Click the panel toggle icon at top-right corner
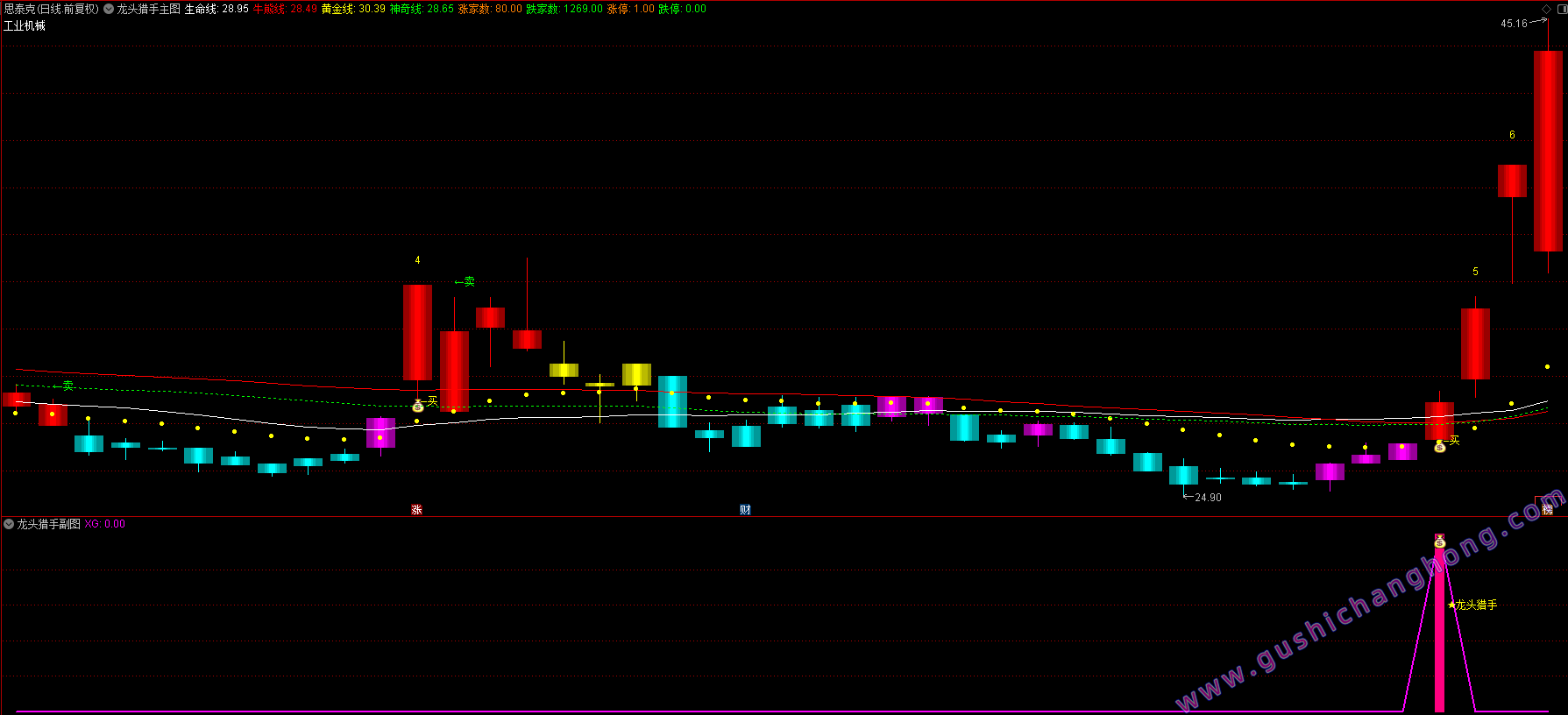This screenshot has height=715, width=1568. (1562, 9)
